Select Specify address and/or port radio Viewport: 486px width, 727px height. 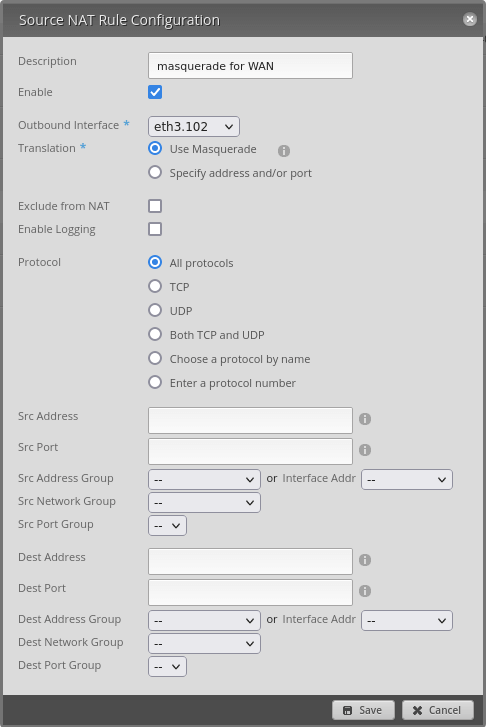(155, 172)
